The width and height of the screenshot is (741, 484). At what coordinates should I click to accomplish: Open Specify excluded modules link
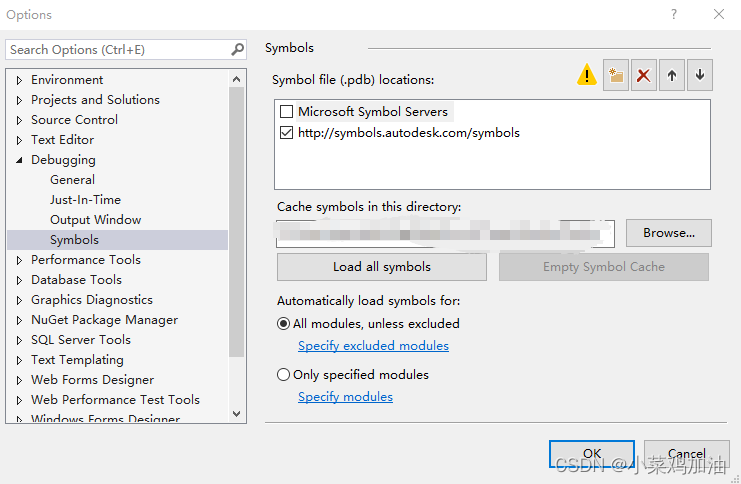click(373, 346)
